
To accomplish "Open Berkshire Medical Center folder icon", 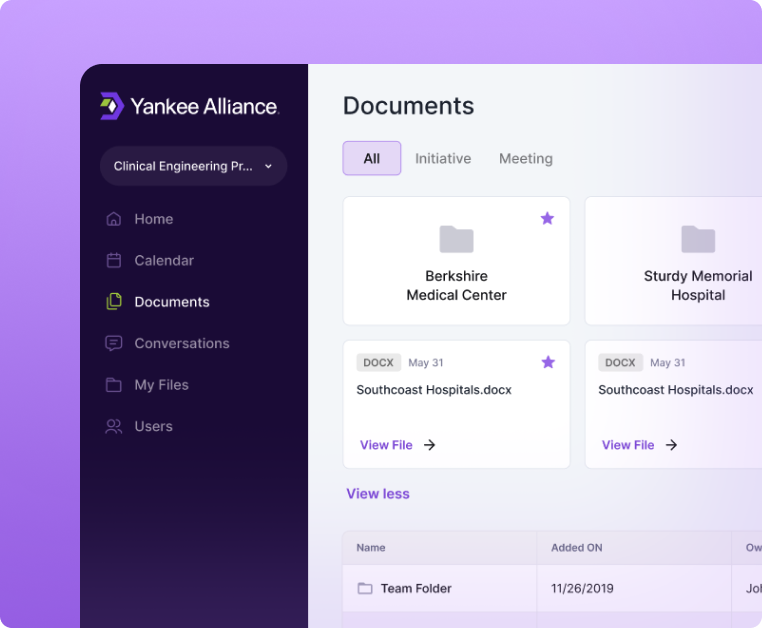I will coord(456,239).
